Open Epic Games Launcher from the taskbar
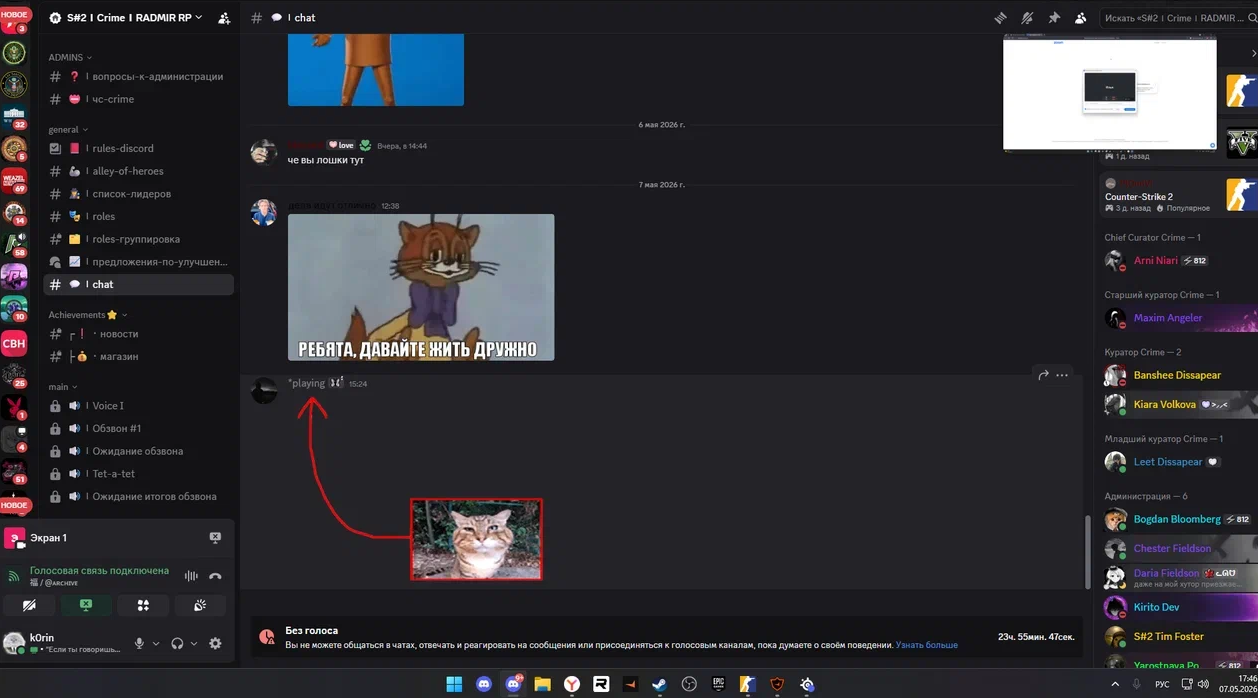Screen dimensions: 1258x698 click(718, 684)
